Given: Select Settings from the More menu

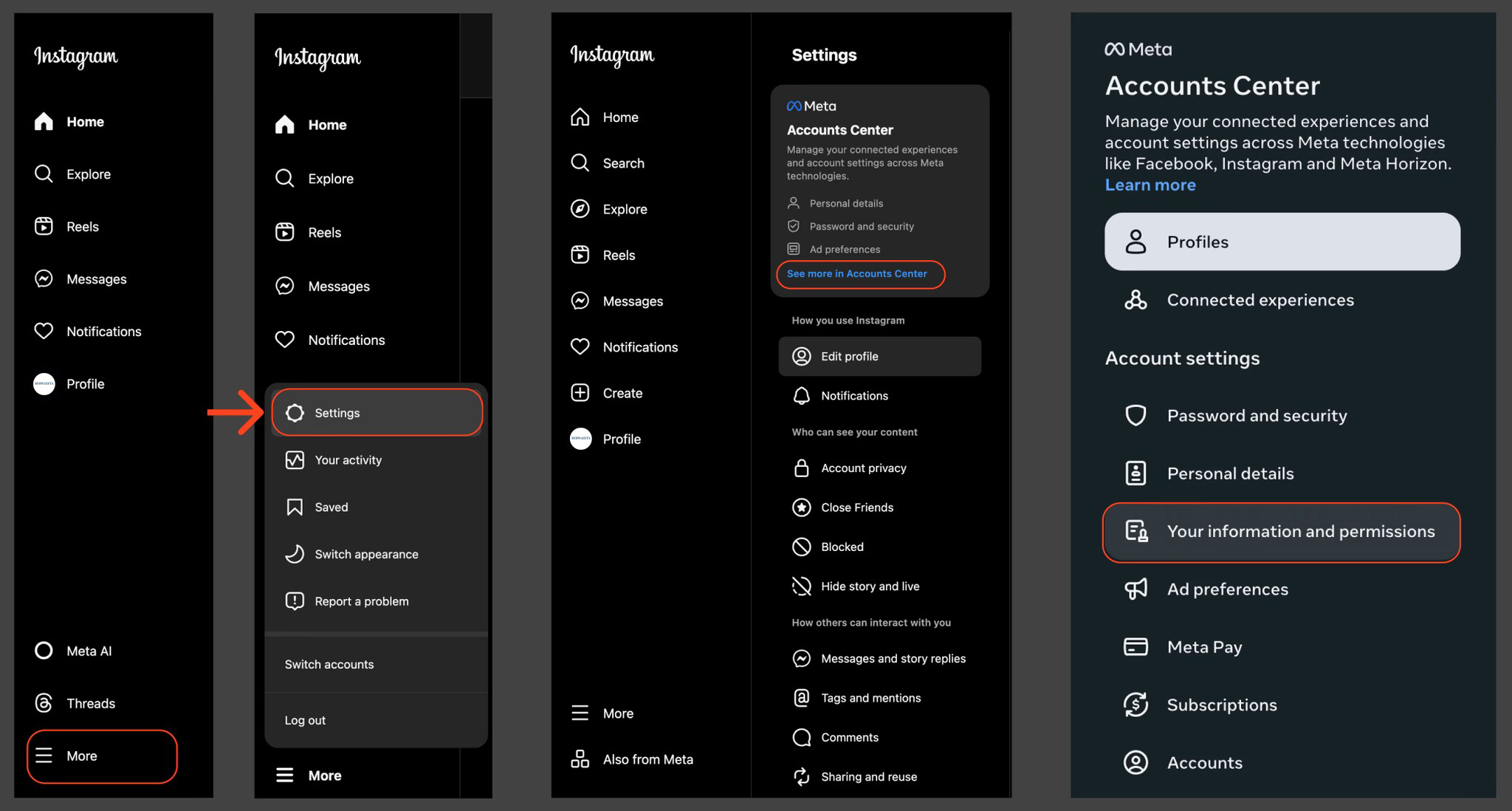Looking at the screenshot, I should click(337, 413).
